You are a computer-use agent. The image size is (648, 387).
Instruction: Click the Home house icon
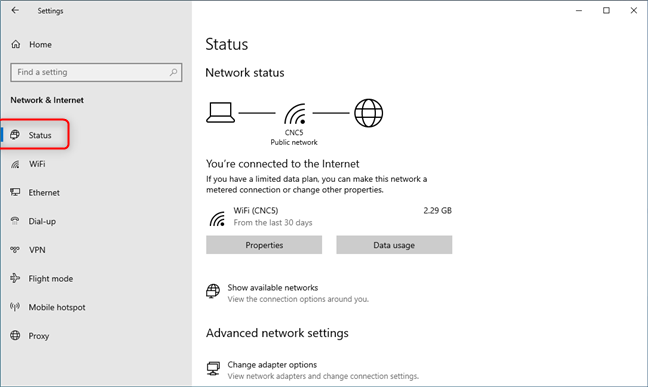[16, 44]
